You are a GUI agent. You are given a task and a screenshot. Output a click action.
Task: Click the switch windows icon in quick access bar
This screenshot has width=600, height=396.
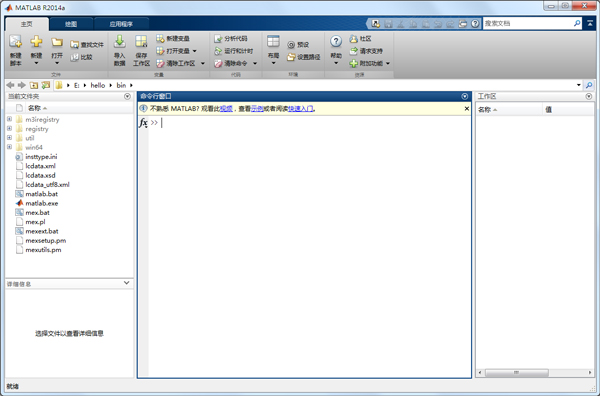463,24
